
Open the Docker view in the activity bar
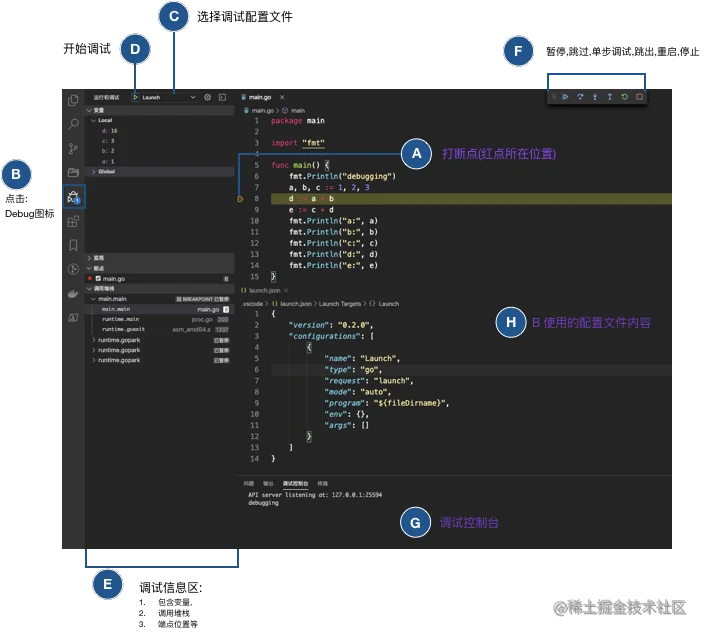pos(73,293)
